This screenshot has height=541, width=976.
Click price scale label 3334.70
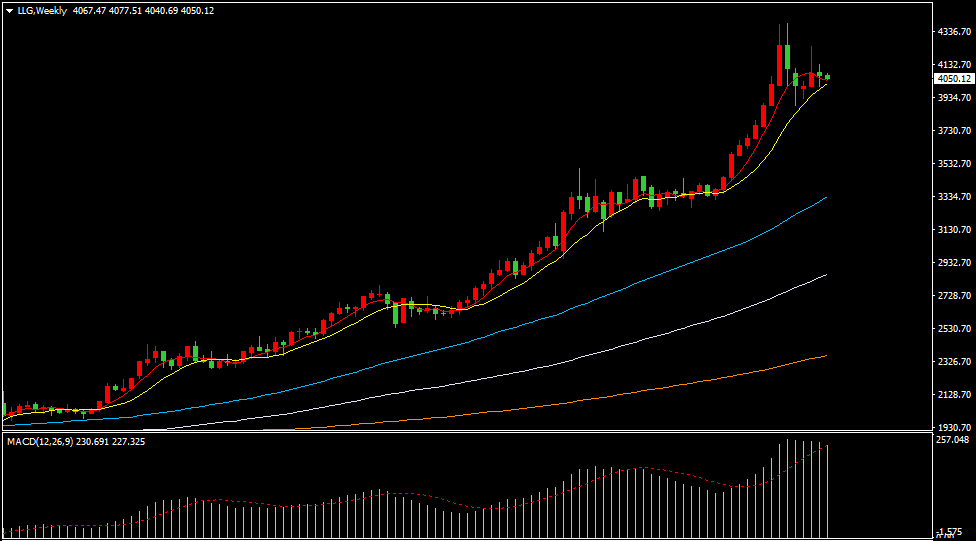954,196
